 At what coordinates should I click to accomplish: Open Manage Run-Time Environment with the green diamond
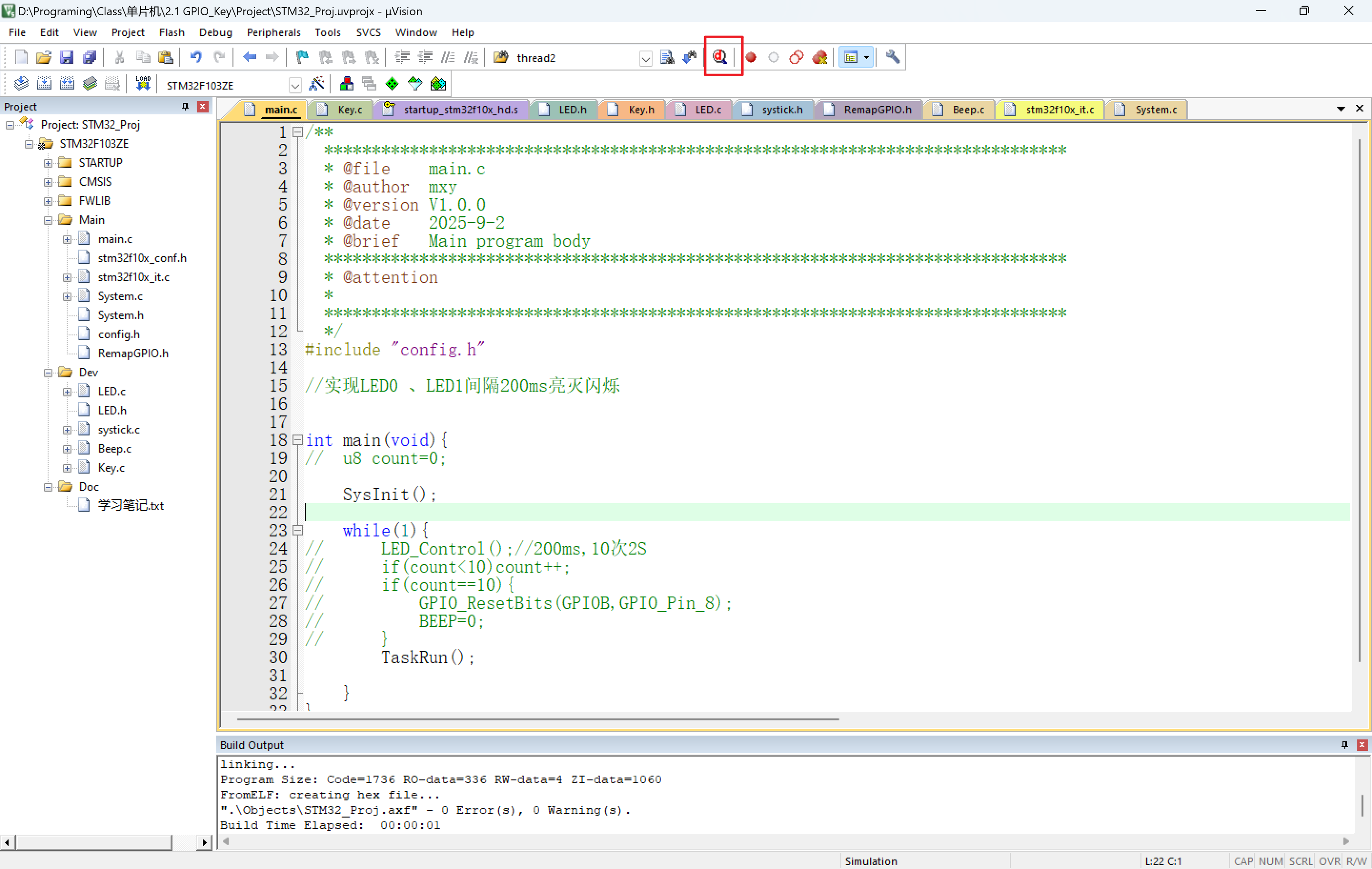pos(392,84)
